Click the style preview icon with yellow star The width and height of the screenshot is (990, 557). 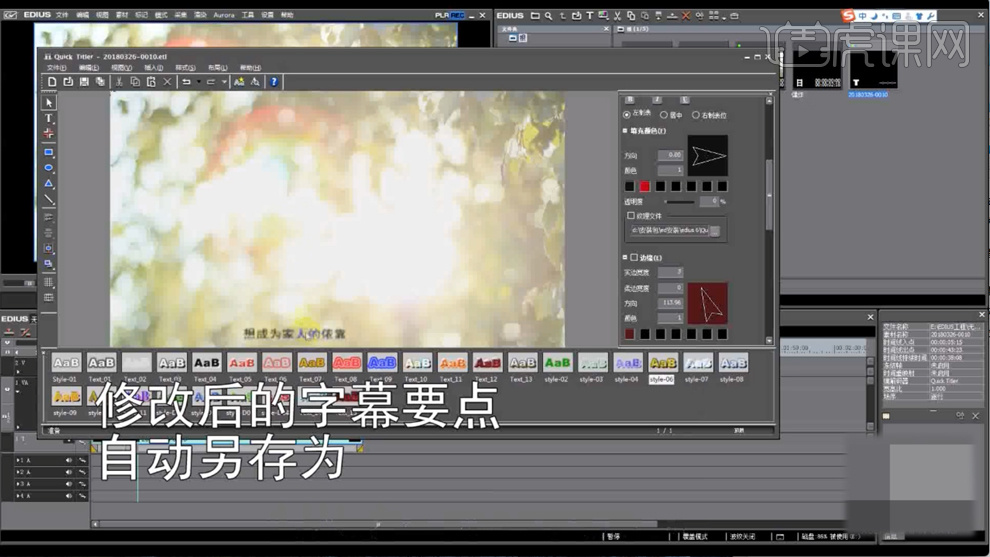pos(239,81)
